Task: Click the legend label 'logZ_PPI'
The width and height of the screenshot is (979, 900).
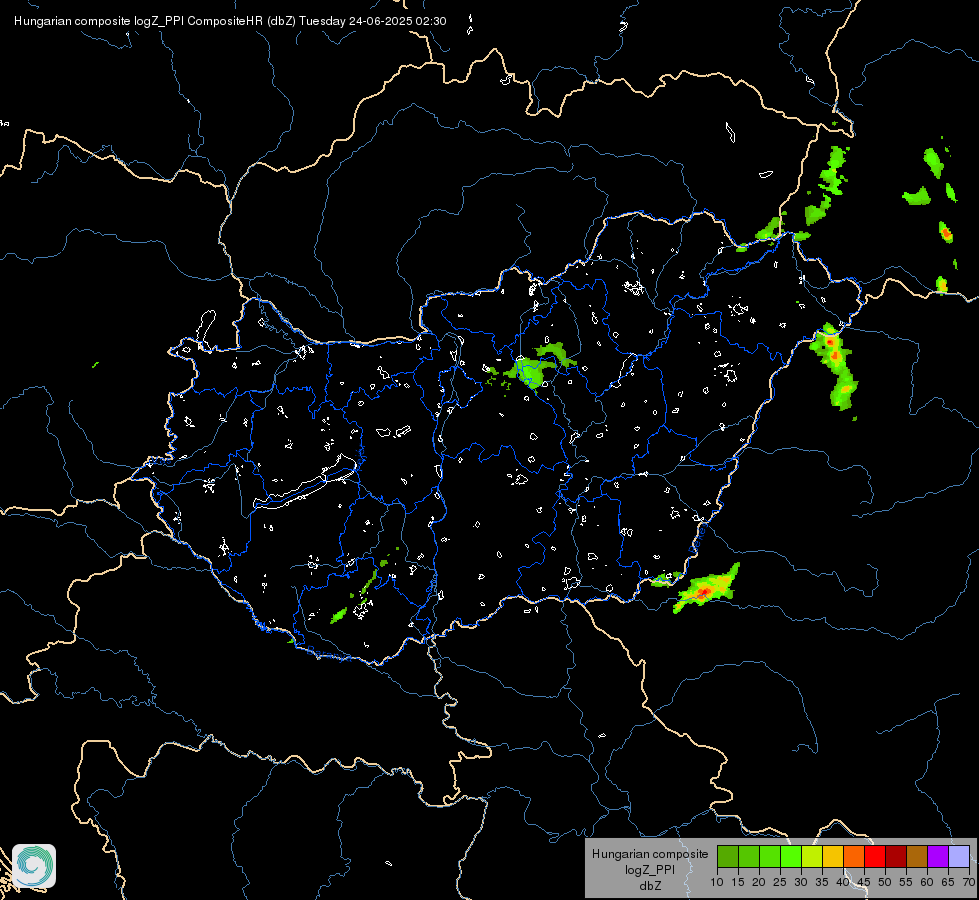Action: click(650, 870)
